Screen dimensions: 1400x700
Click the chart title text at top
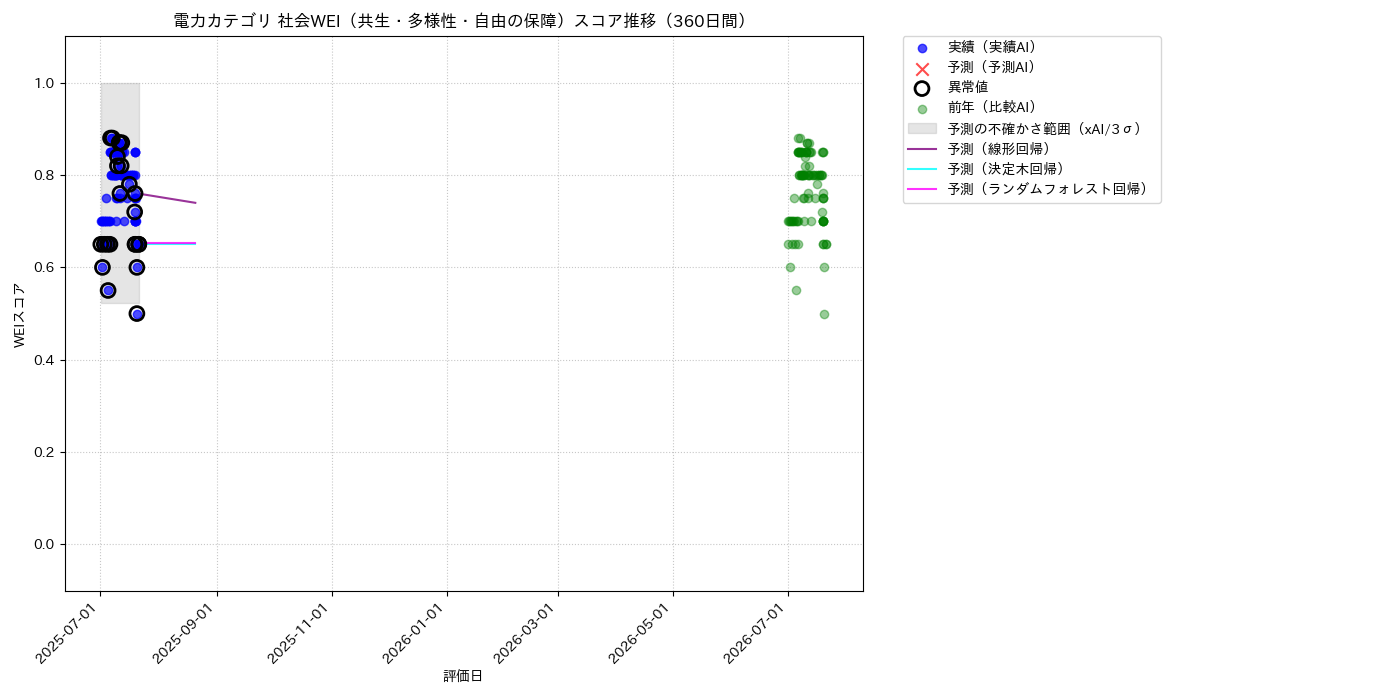point(464,21)
